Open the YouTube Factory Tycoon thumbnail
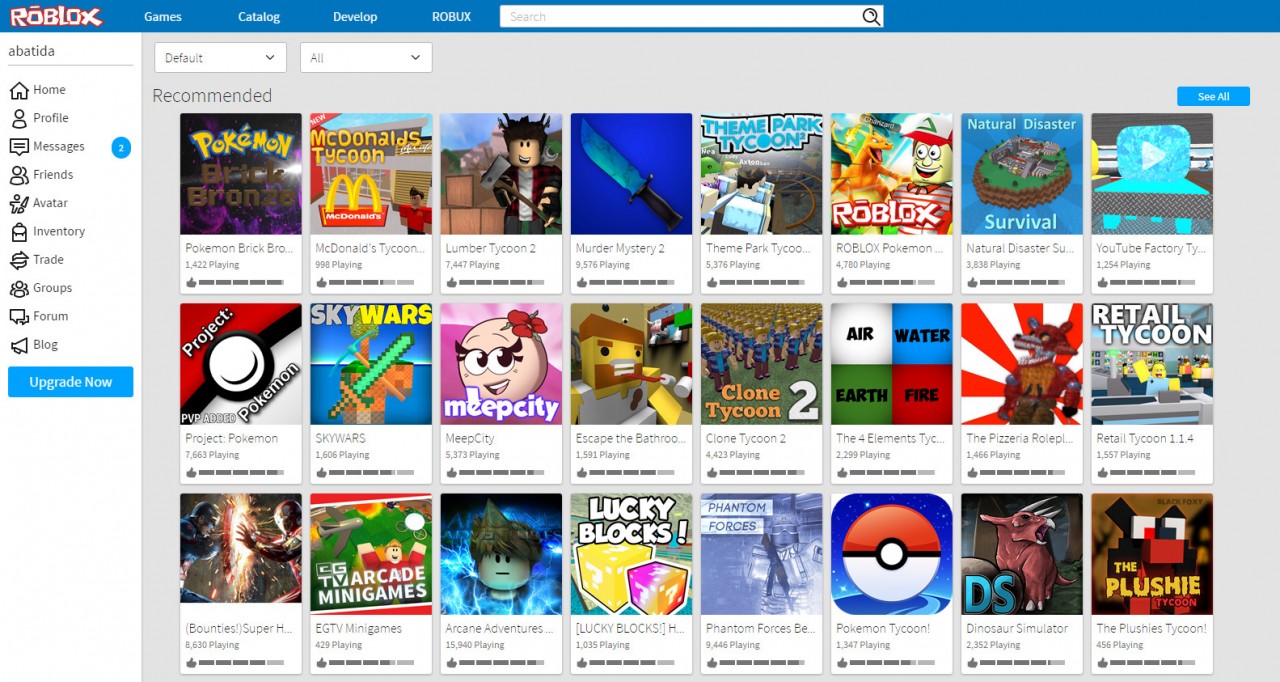 tap(1152, 174)
